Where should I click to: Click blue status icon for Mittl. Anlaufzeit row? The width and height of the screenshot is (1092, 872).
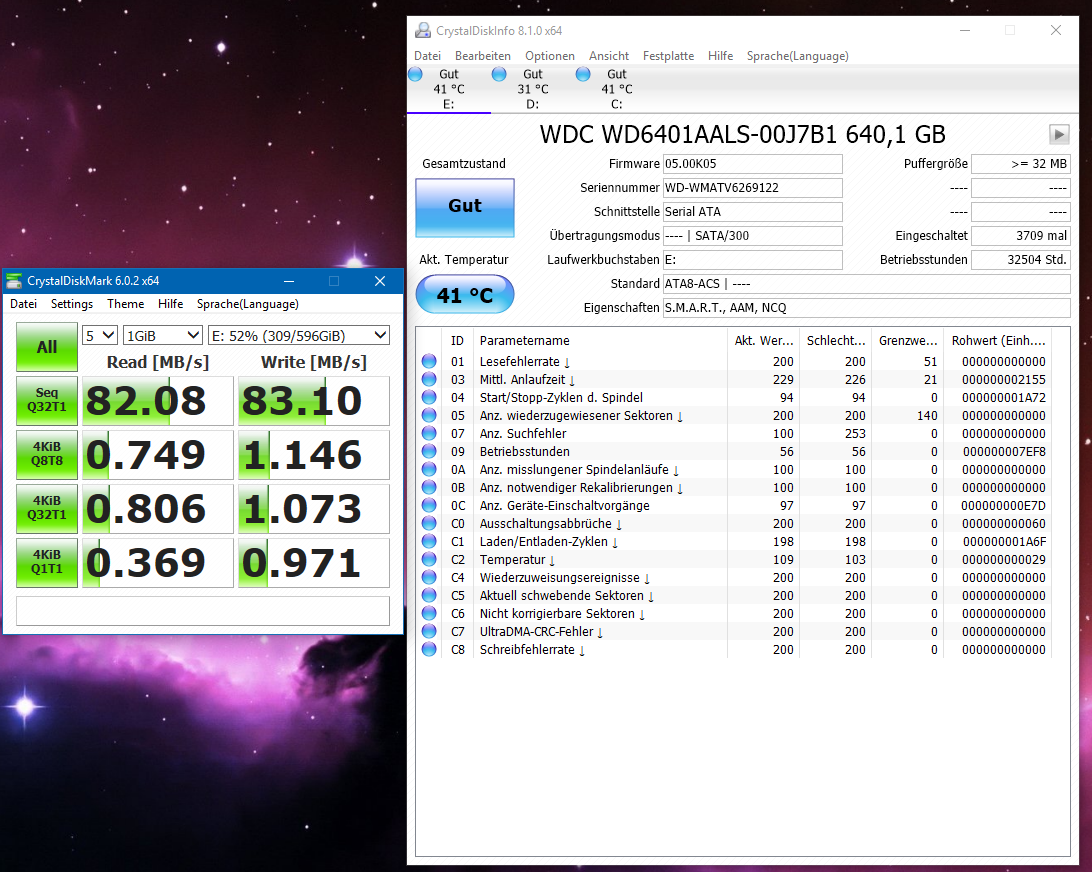(429, 379)
